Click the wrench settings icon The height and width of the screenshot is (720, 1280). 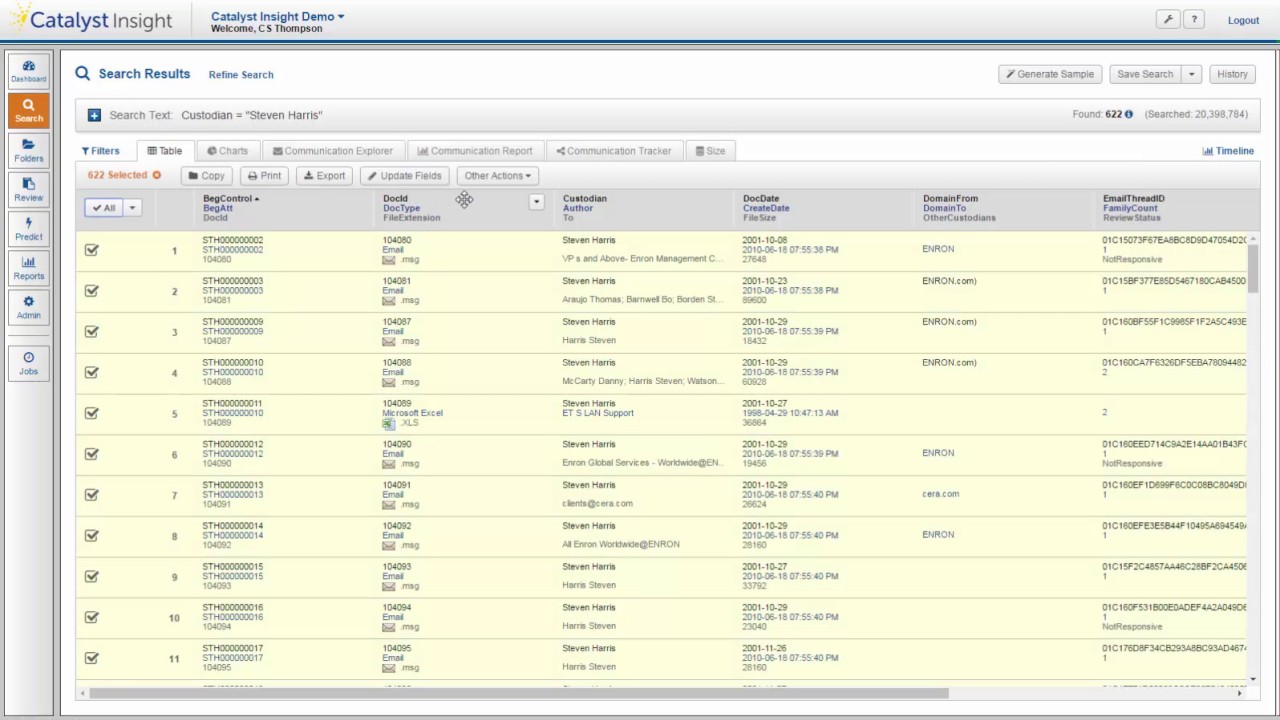click(1168, 20)
